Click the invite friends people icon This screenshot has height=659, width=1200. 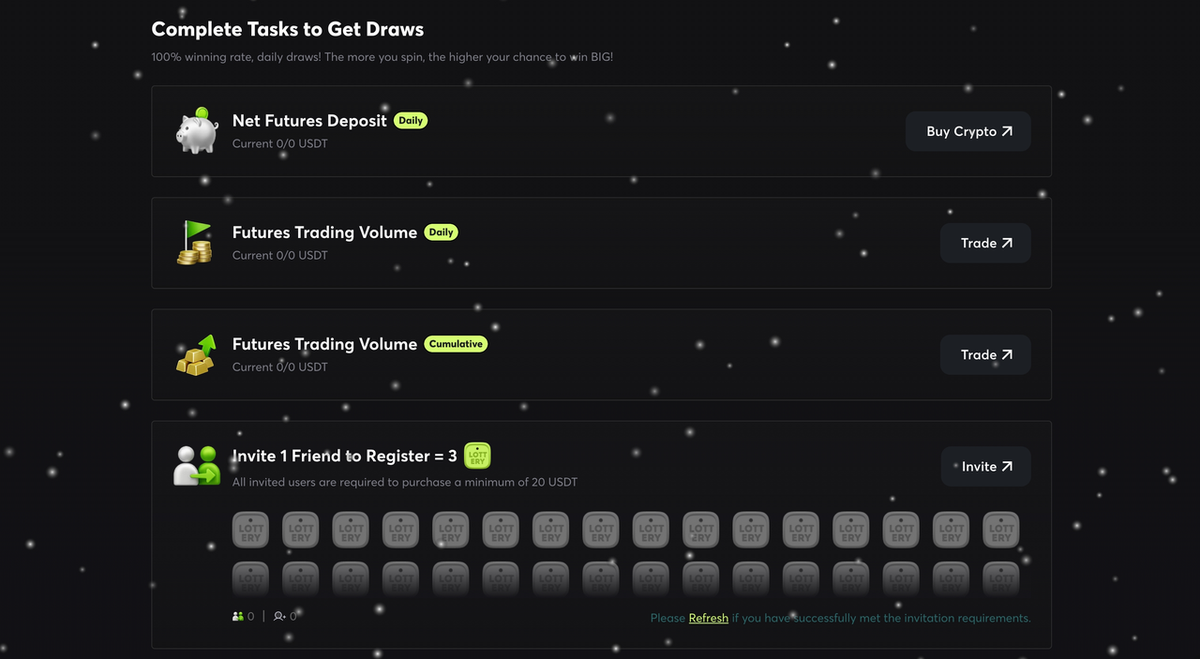pyautogui.click(x=197, y=466)
